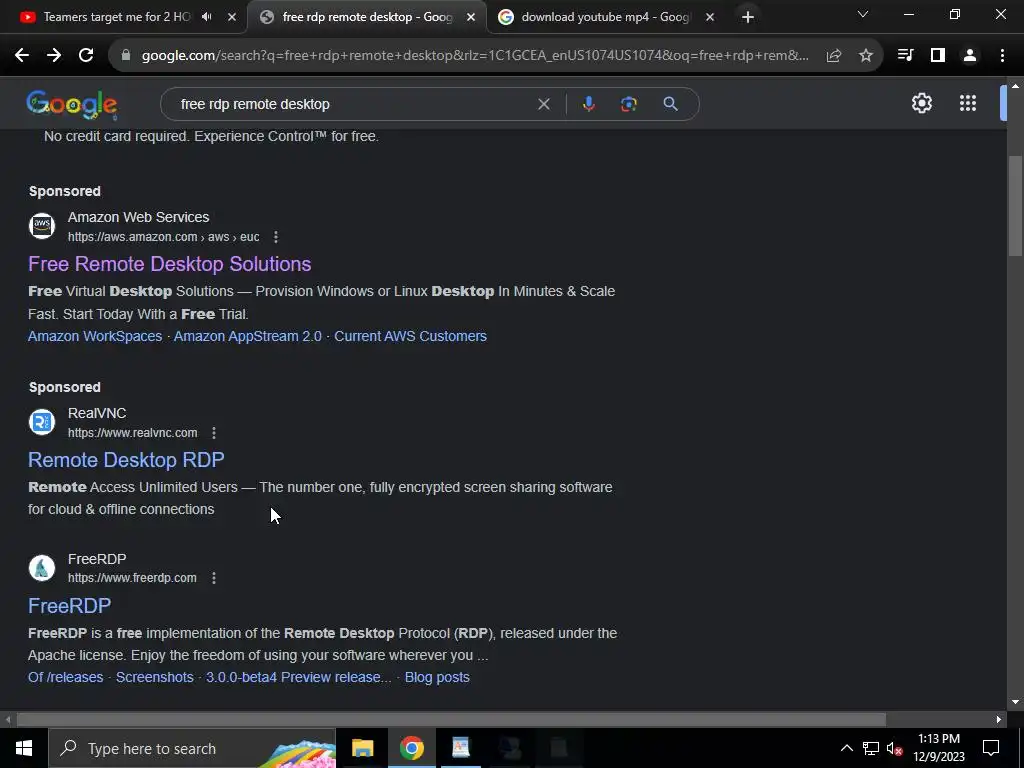The height and width of the screenshot is (768, 1024).
Task: Open Google quick settings gear
Action: 921,103
